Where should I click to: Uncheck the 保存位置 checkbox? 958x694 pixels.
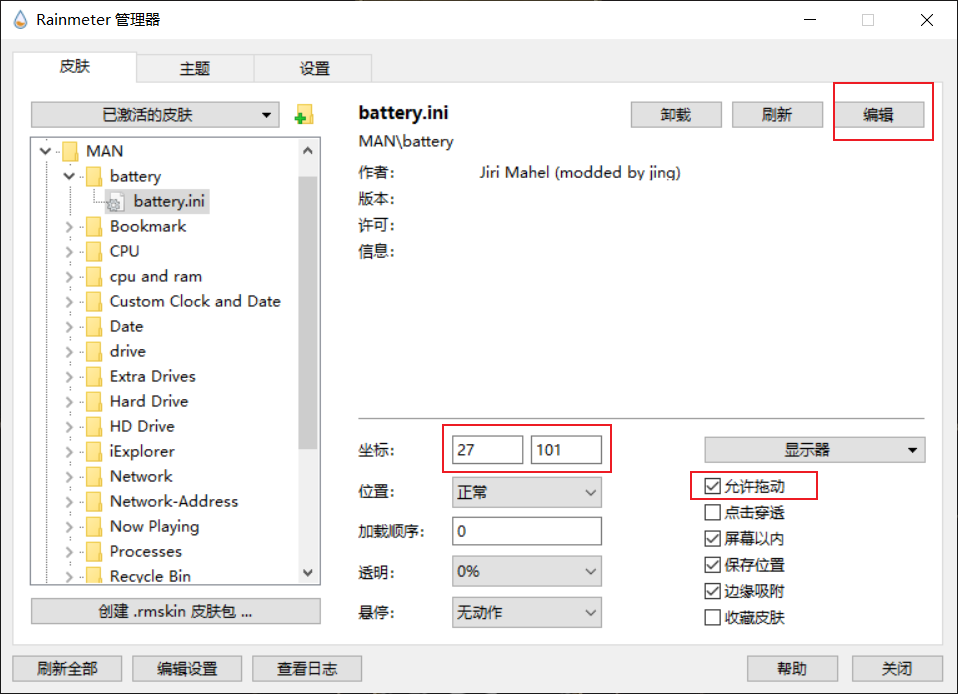(x=712, y=564)
